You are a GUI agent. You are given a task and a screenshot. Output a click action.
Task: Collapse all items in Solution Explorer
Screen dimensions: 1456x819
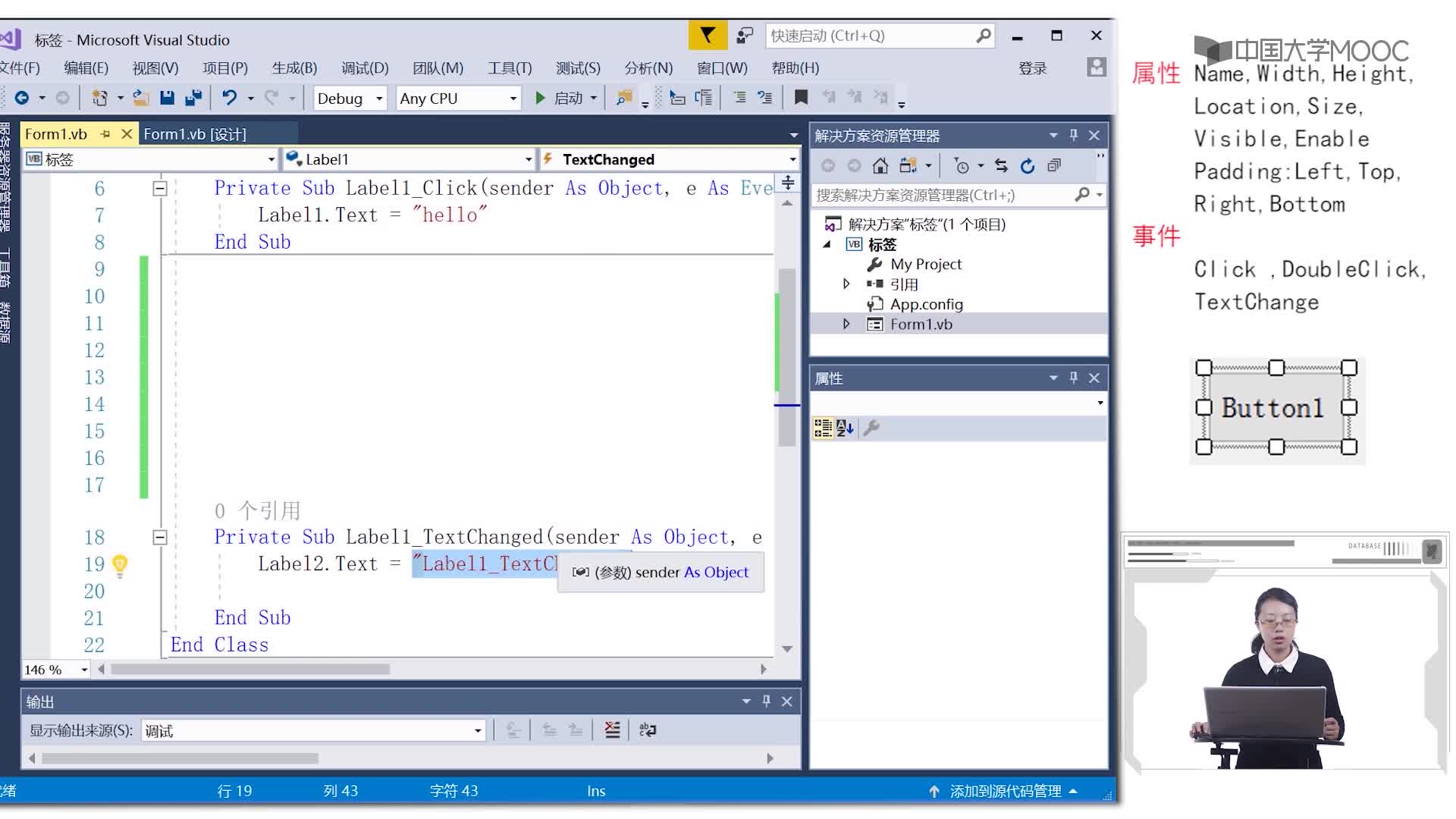1054,166
